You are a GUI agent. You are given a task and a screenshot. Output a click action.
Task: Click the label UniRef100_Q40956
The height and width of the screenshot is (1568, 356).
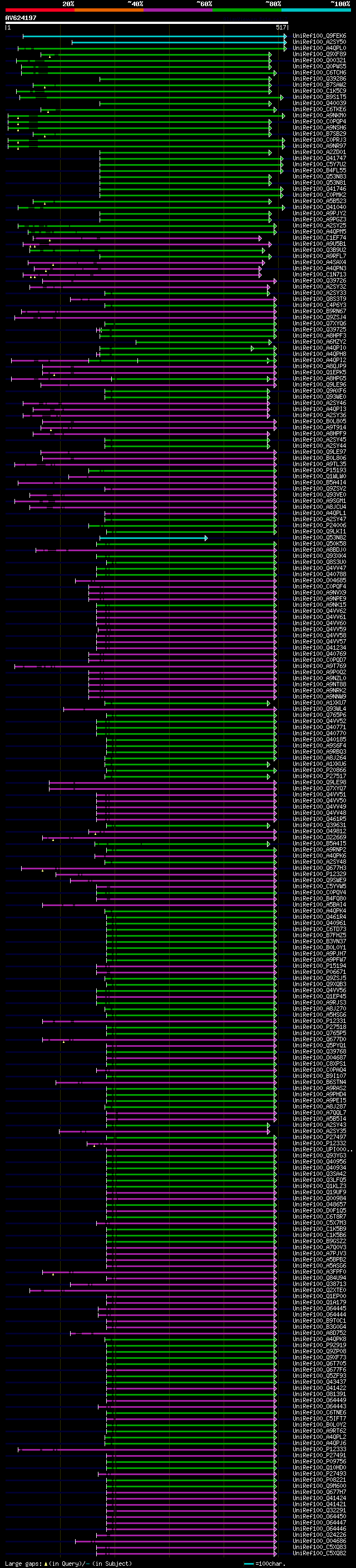point(319,1162)
